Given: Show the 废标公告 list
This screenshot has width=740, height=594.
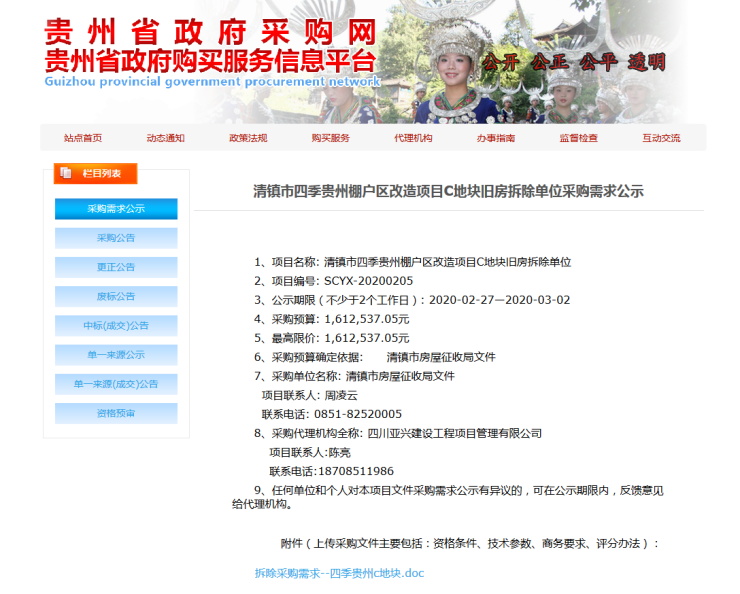Looking at the screenshot, I should (x=116, y=297).
